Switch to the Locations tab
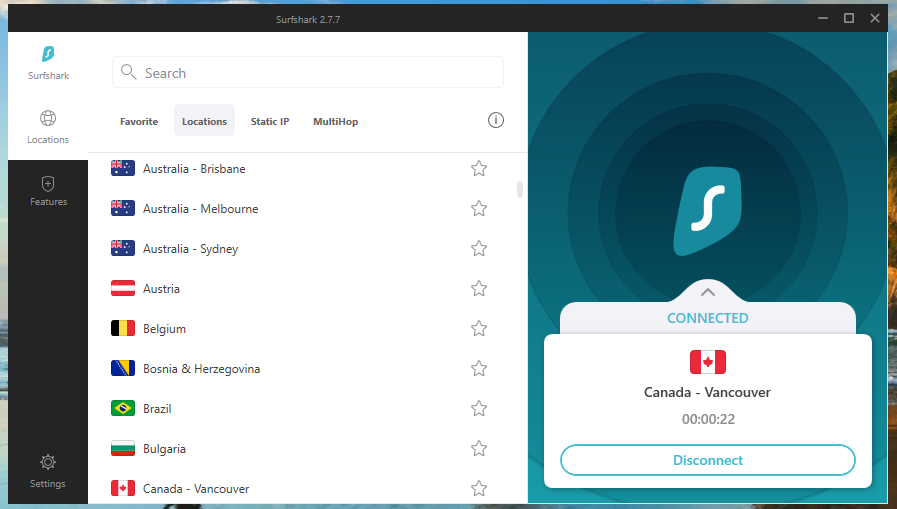 click(204, 121)
